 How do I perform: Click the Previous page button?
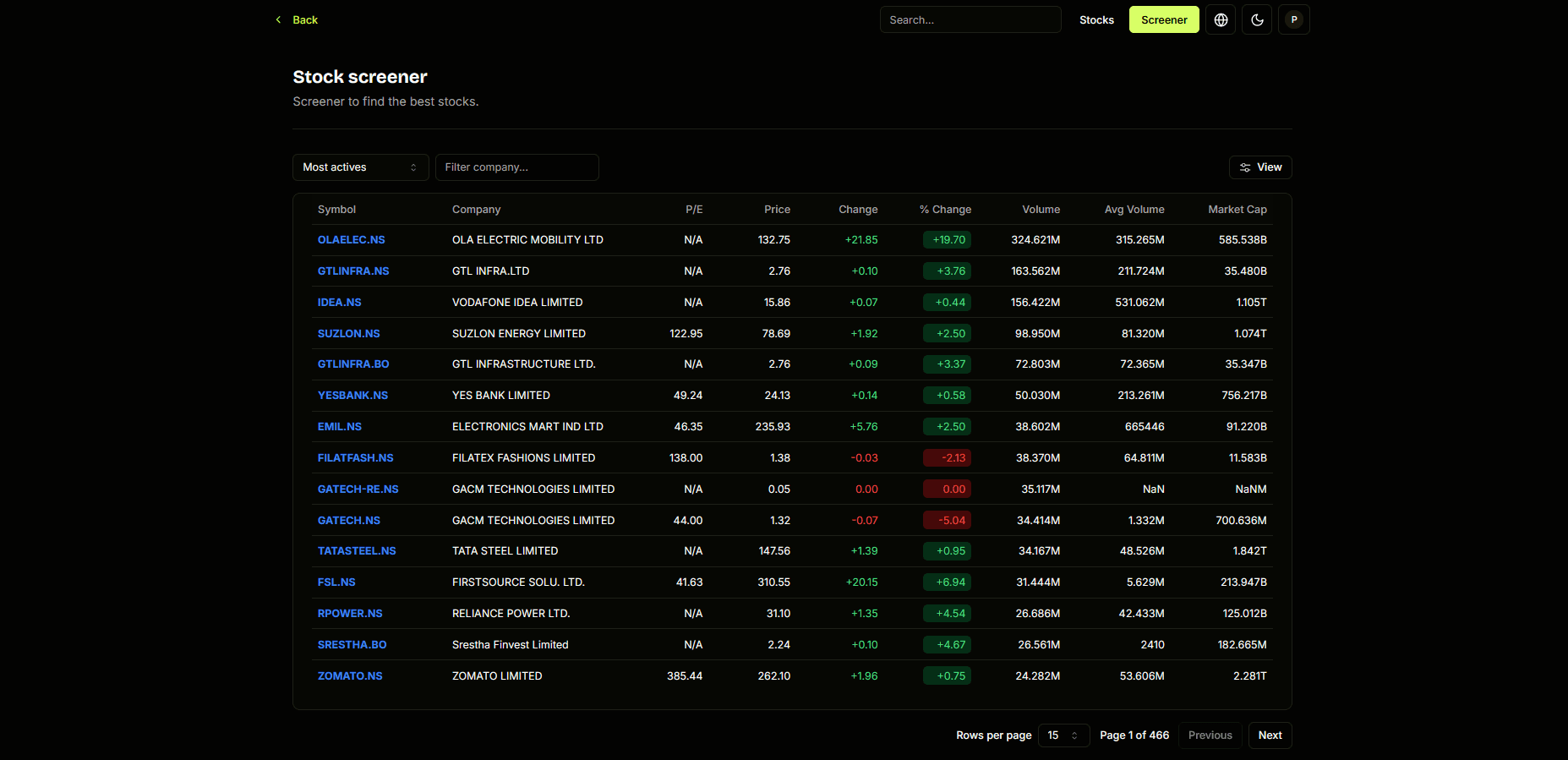tap(1210, 735)
